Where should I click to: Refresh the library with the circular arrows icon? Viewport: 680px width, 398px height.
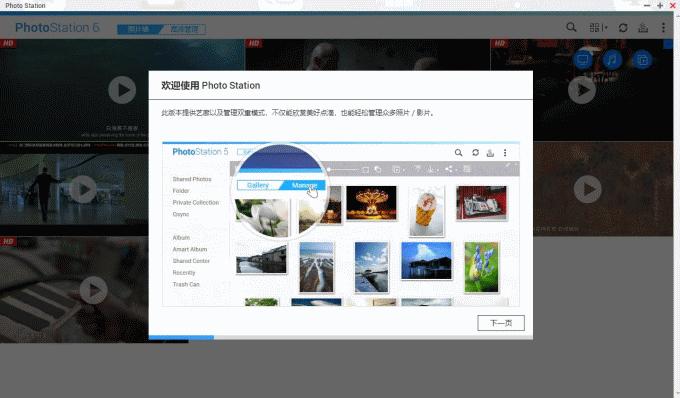623,28
